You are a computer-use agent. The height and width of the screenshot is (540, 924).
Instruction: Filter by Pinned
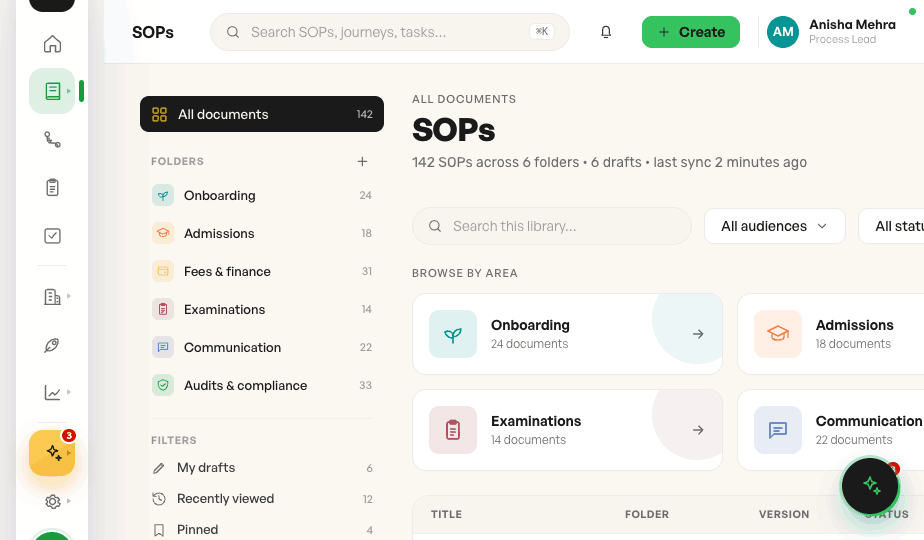[x=262, y=530]
